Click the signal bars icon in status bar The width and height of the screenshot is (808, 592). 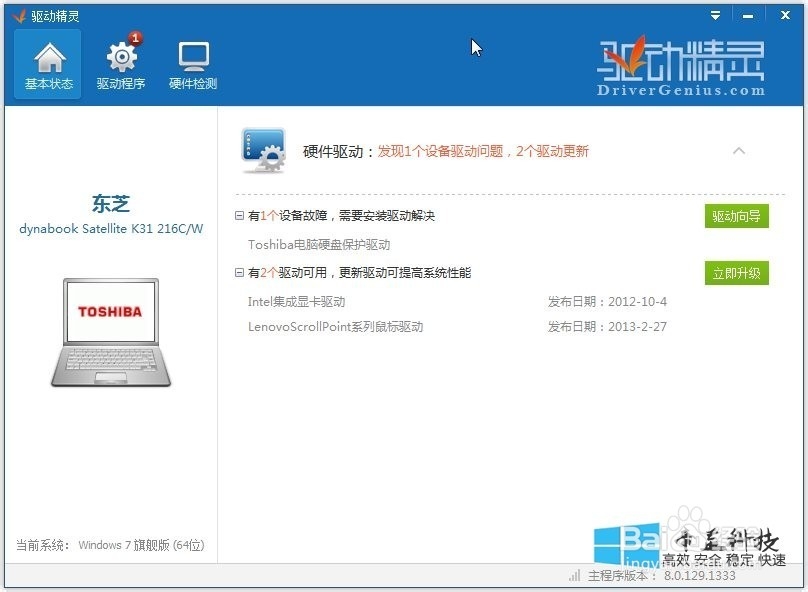575,575
